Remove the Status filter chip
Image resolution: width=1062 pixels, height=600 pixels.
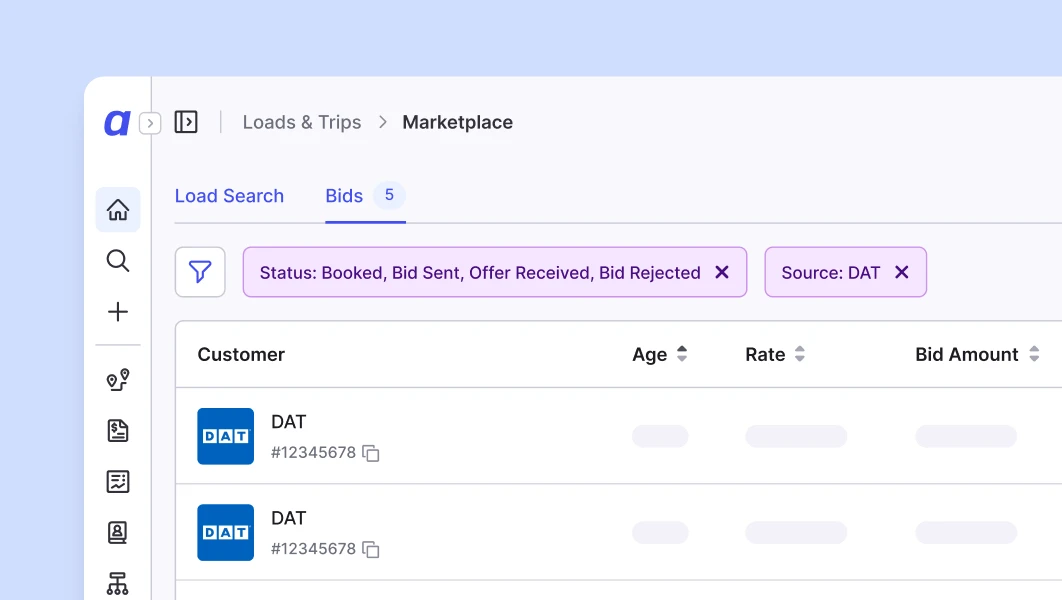pyautogui.click(x=722, y=272)
